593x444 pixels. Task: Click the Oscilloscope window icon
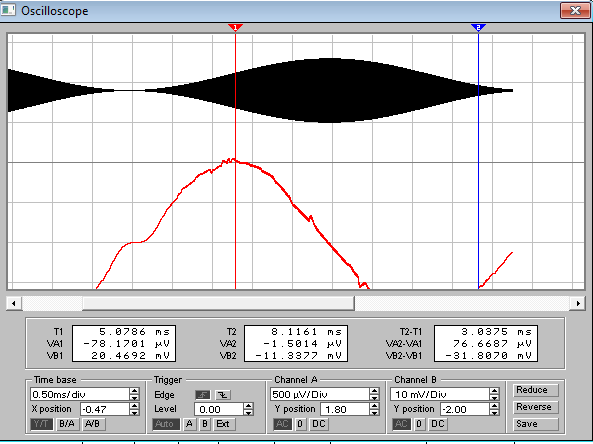[x=8, y=10]
